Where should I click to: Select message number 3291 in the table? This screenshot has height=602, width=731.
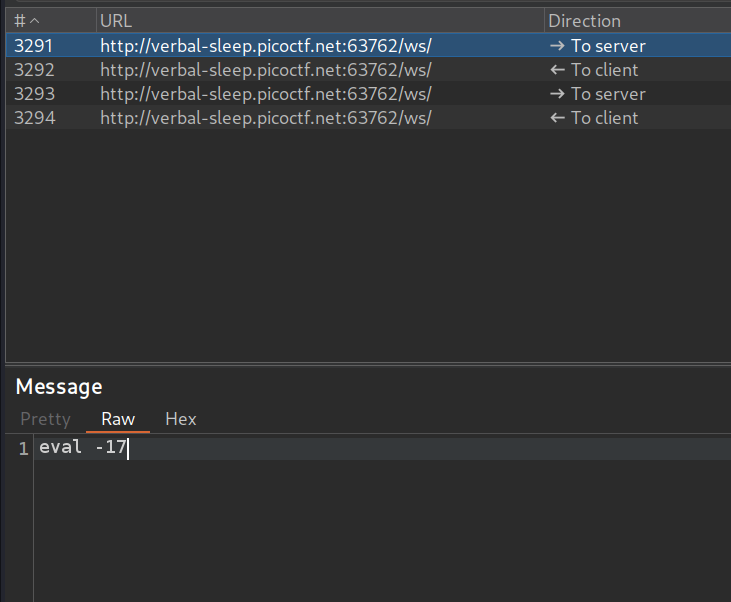33,46
